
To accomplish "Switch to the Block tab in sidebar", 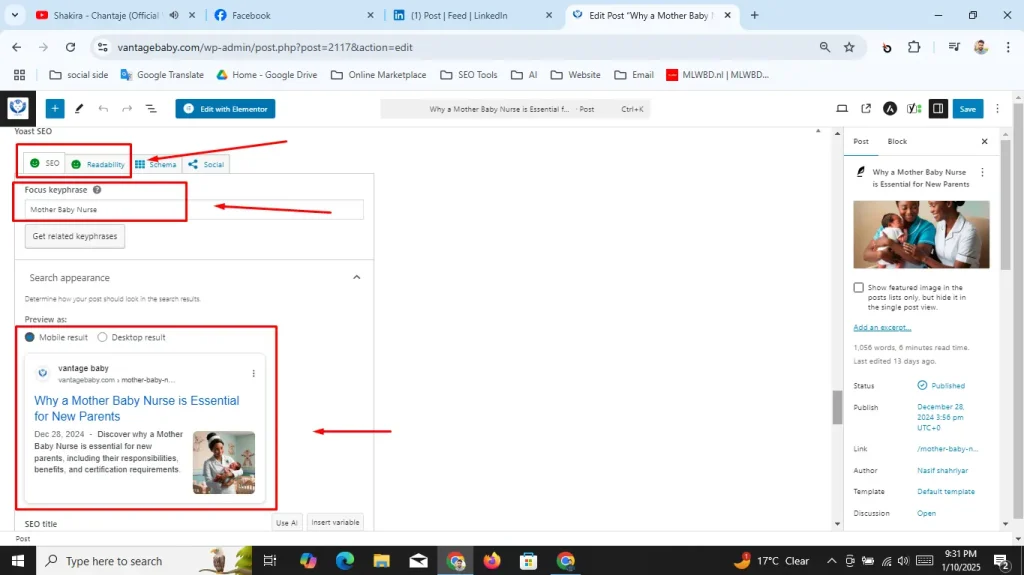I will click(897, 142).
